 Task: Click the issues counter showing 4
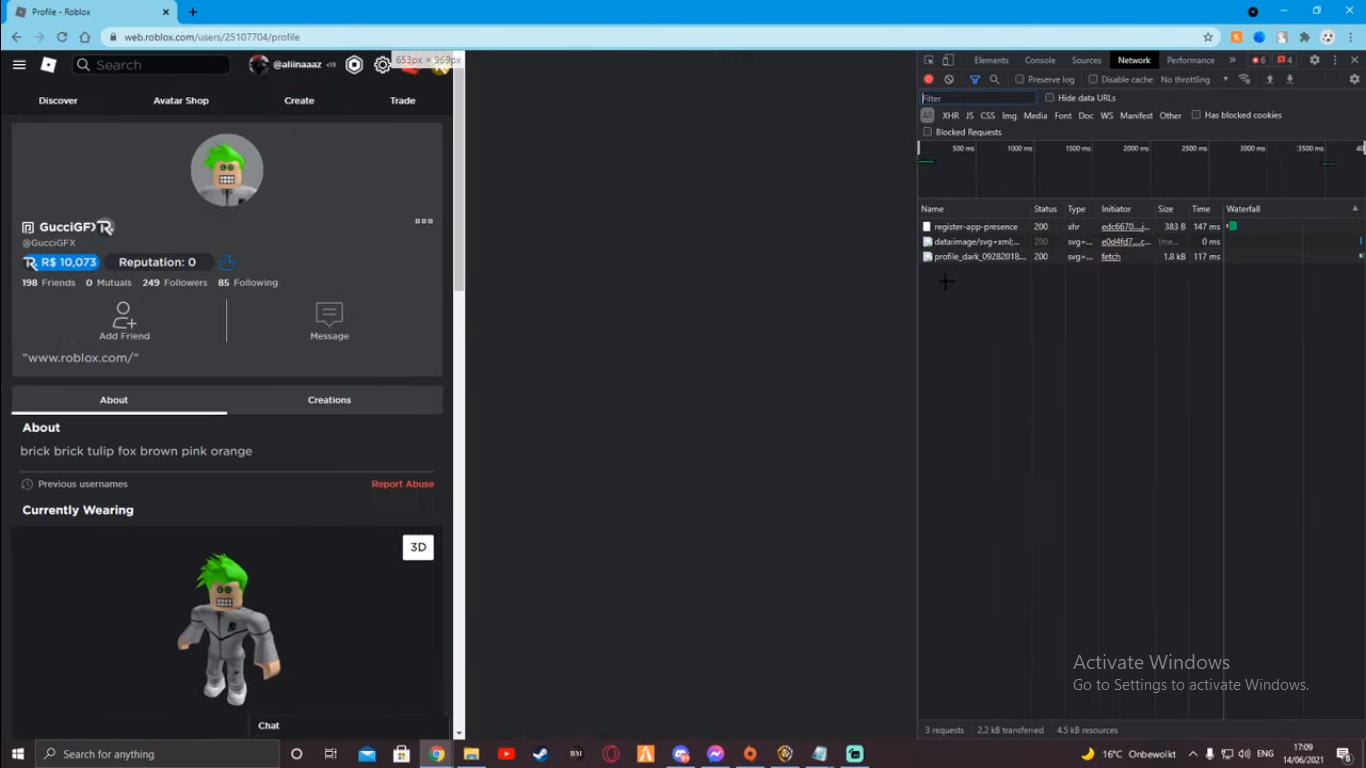(1284, 60)
